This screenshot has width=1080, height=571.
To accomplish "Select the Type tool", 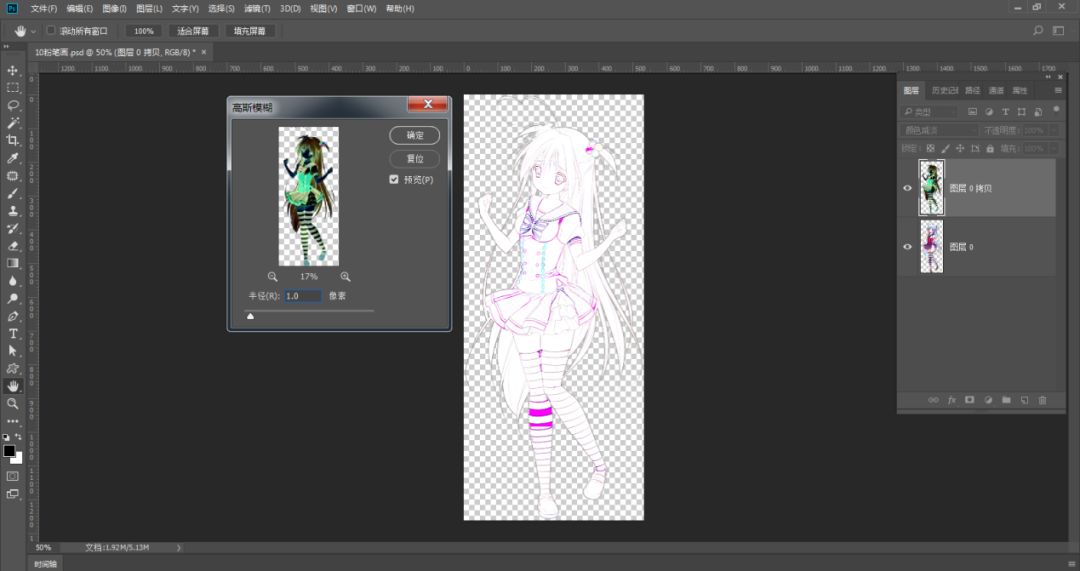I will [13, 333].
